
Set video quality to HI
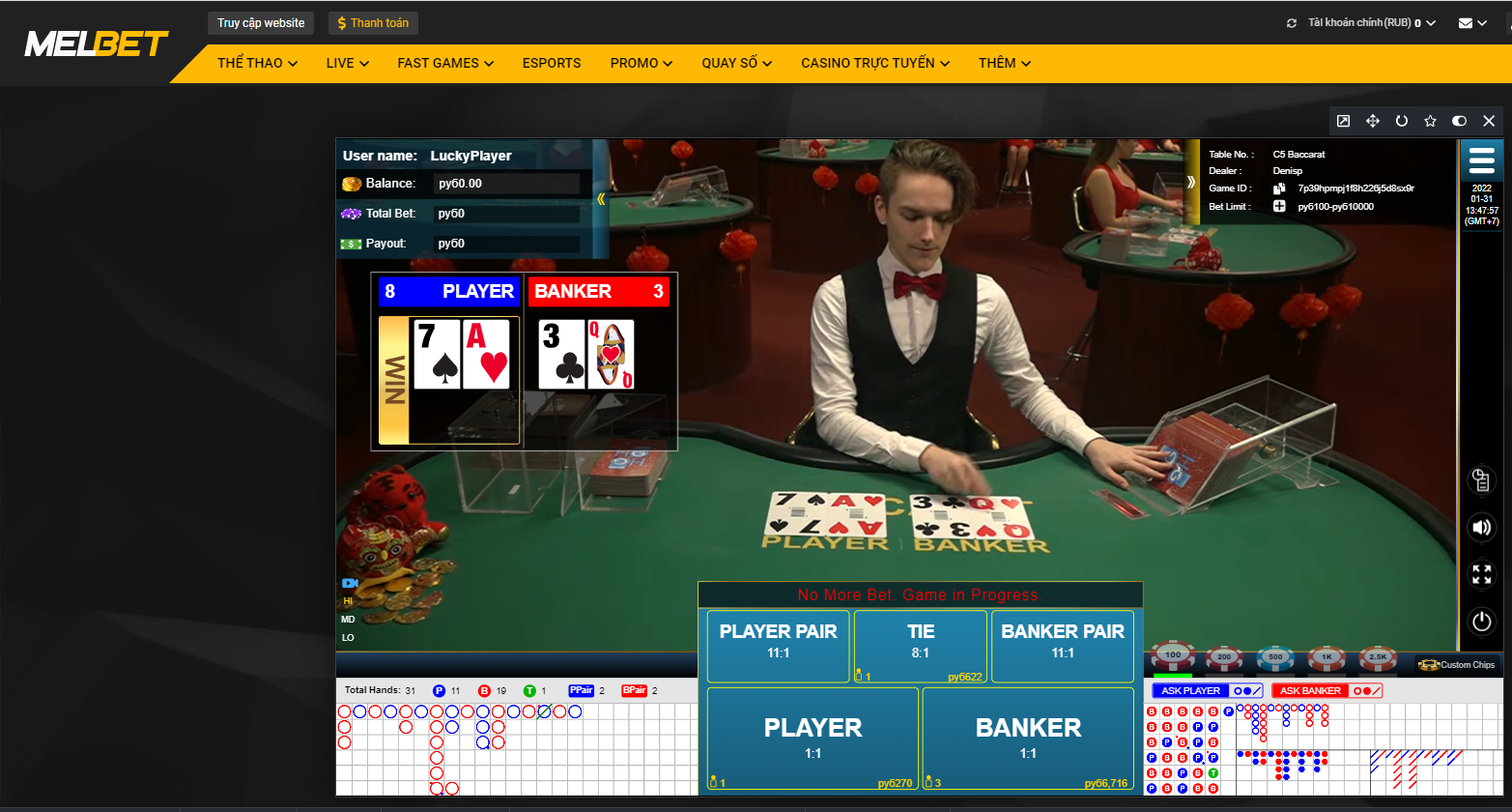(x=348, y=601)
